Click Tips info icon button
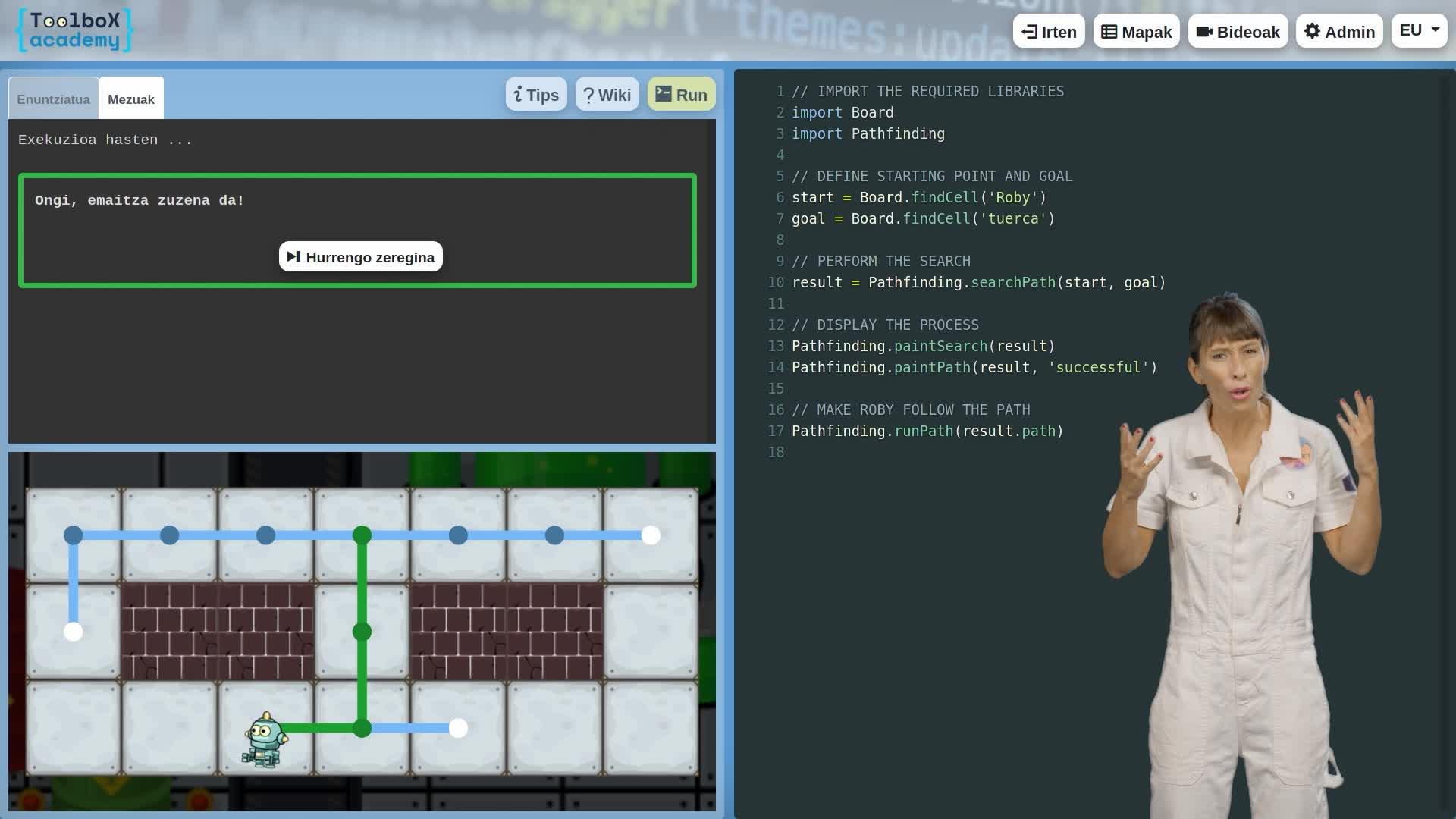1456x819 pixels. coord(536,95)
